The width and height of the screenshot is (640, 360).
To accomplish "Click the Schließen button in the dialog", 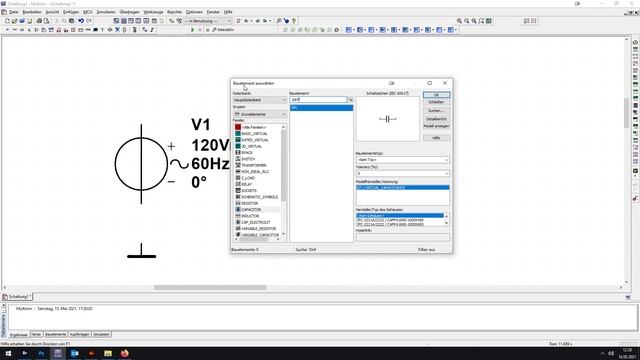I will coord(436,102).
